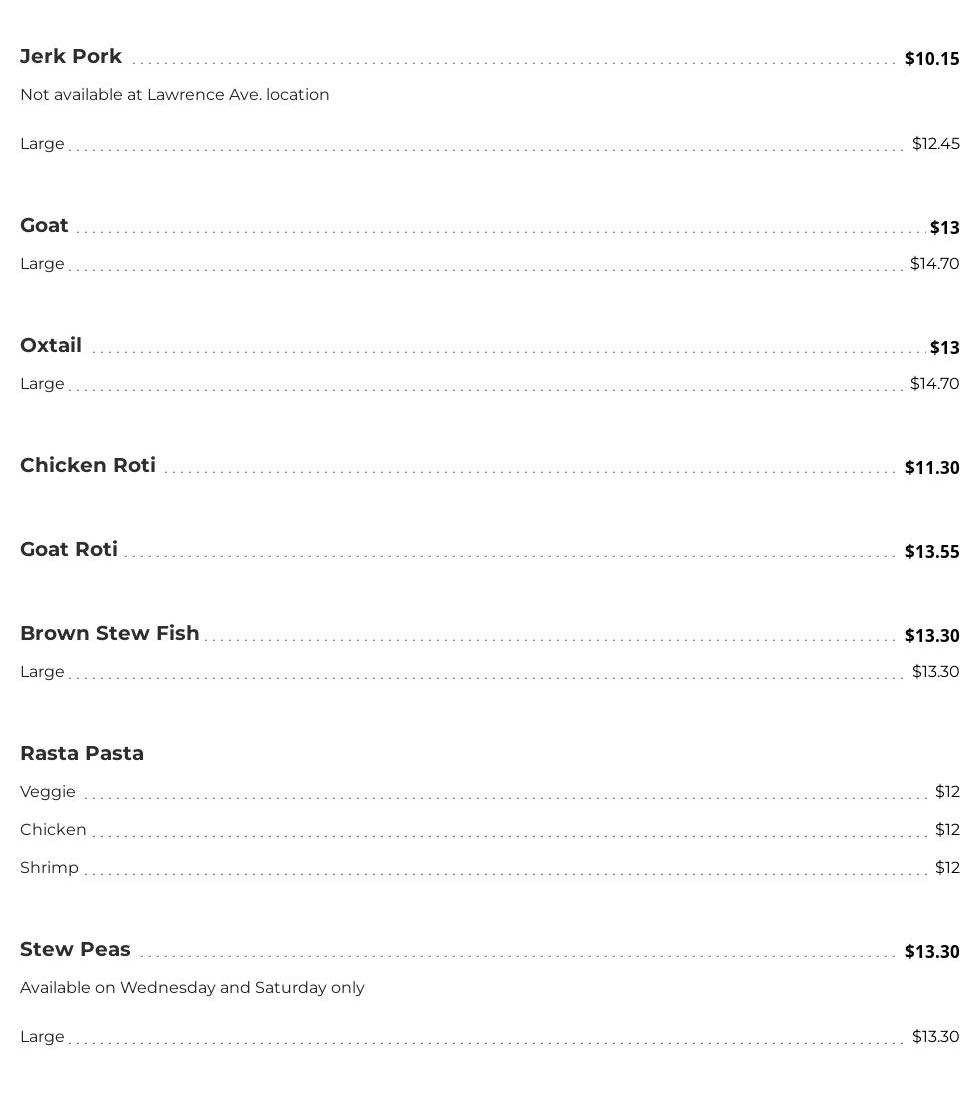Select the $13 price for Oxtail
This screenshot has width=965, height=1101.
(x=944, y=348)
